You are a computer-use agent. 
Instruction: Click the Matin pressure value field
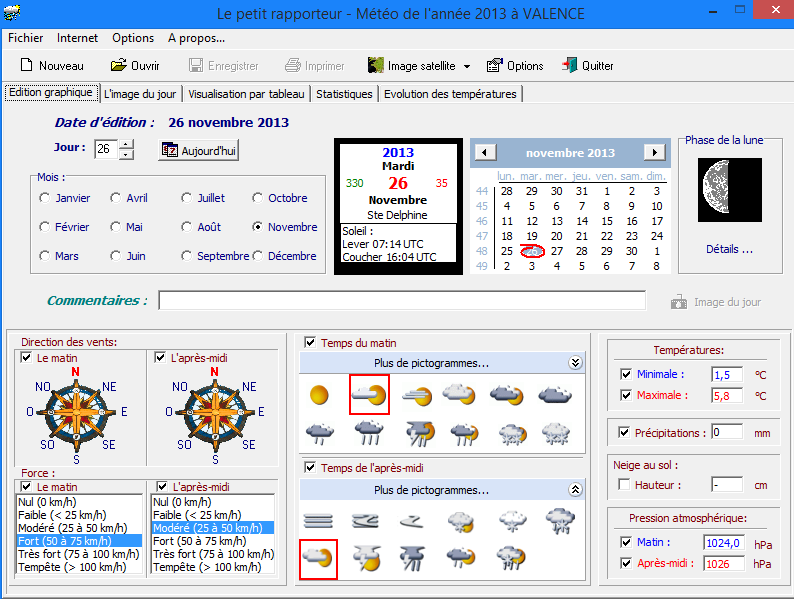click(724, 543)
